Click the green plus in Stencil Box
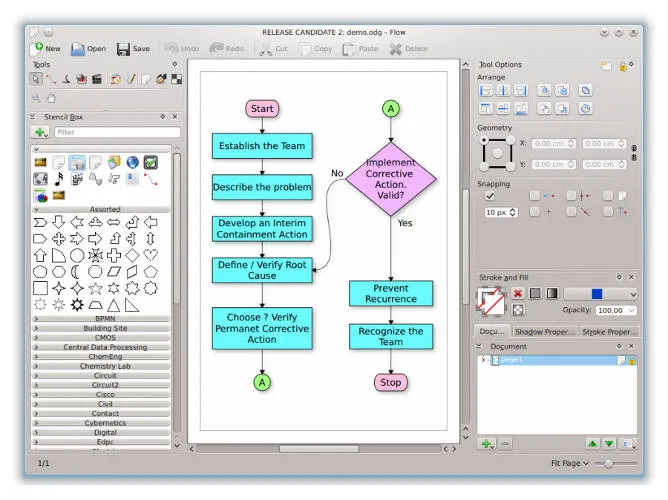 coord(40,132)
